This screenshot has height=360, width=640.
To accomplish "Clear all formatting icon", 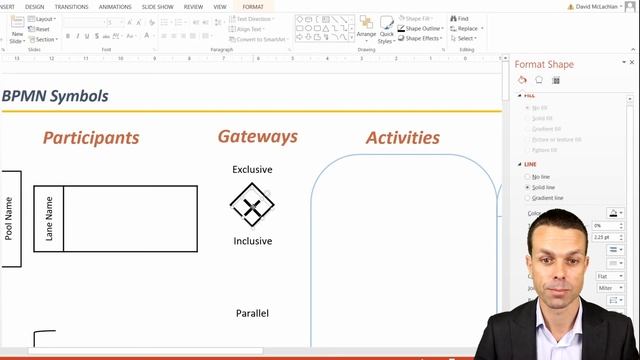I will tap(151, 23).
